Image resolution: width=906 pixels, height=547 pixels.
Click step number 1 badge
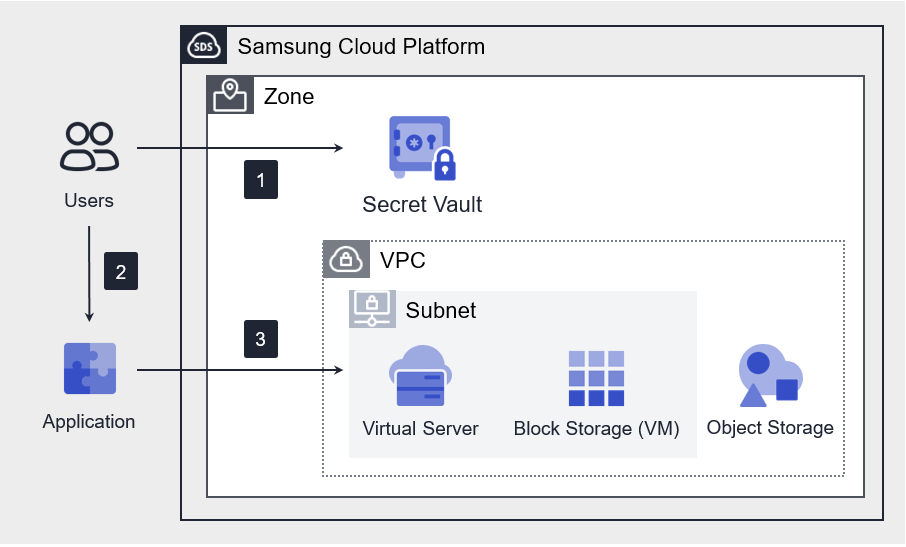(261, 181)
